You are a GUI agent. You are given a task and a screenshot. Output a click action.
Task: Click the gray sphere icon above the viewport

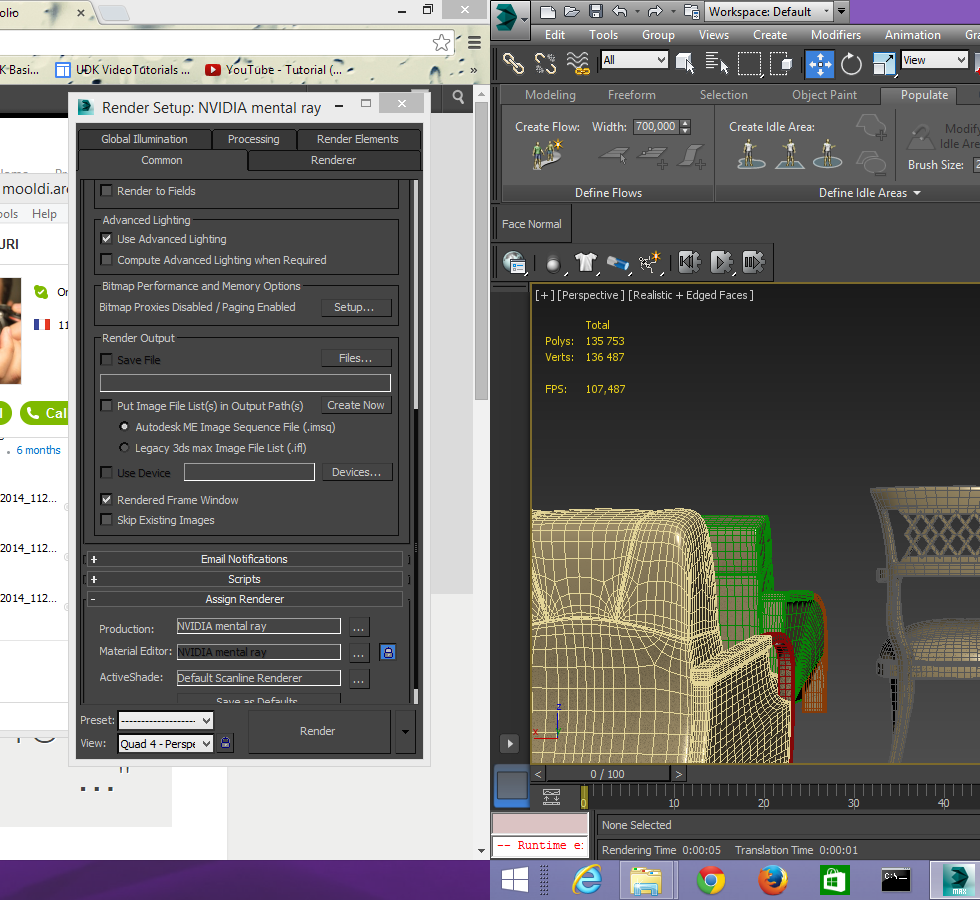(x=552, y=264)
